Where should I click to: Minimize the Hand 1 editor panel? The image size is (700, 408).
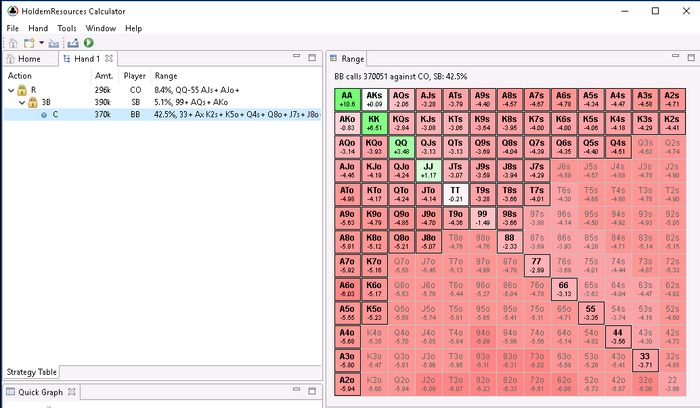[296, 56]
